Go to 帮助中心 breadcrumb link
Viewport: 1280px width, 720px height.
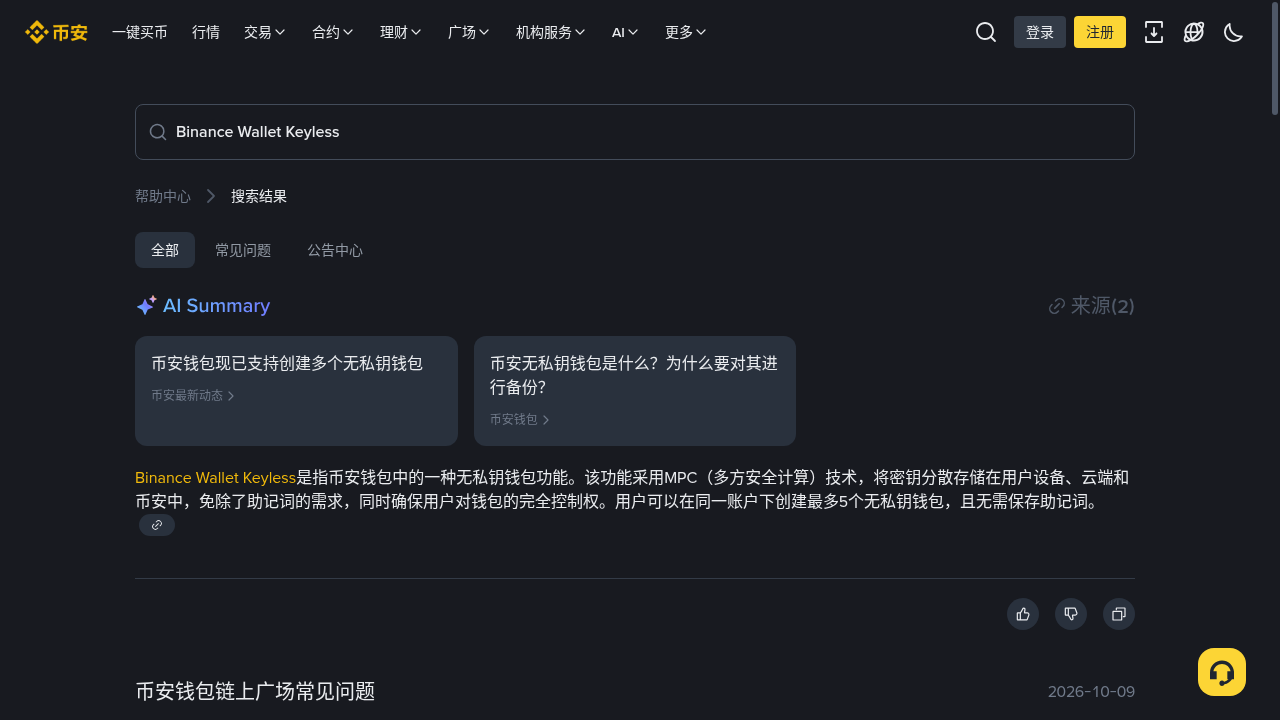163,196
